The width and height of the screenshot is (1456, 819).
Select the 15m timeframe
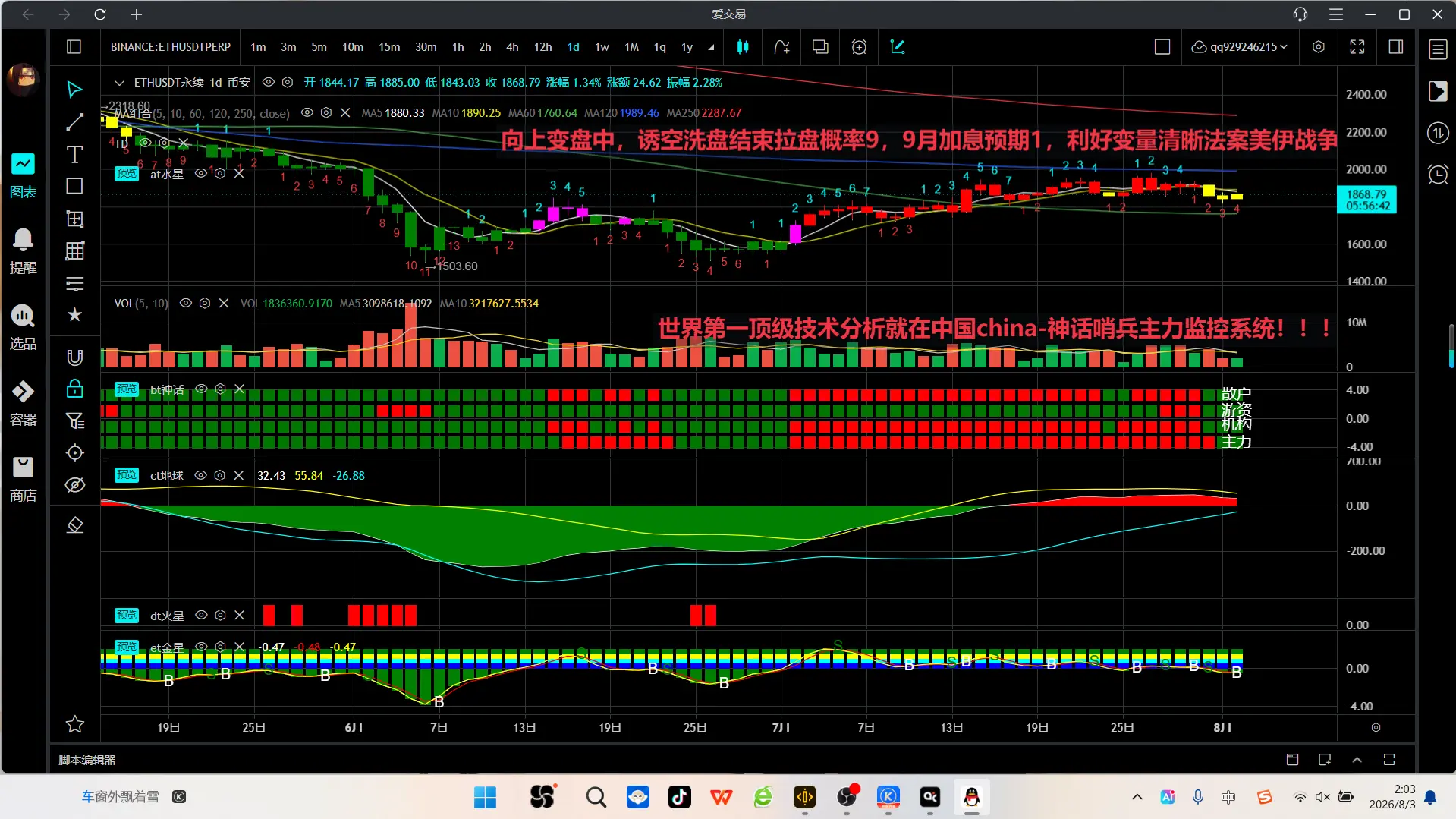389,47
